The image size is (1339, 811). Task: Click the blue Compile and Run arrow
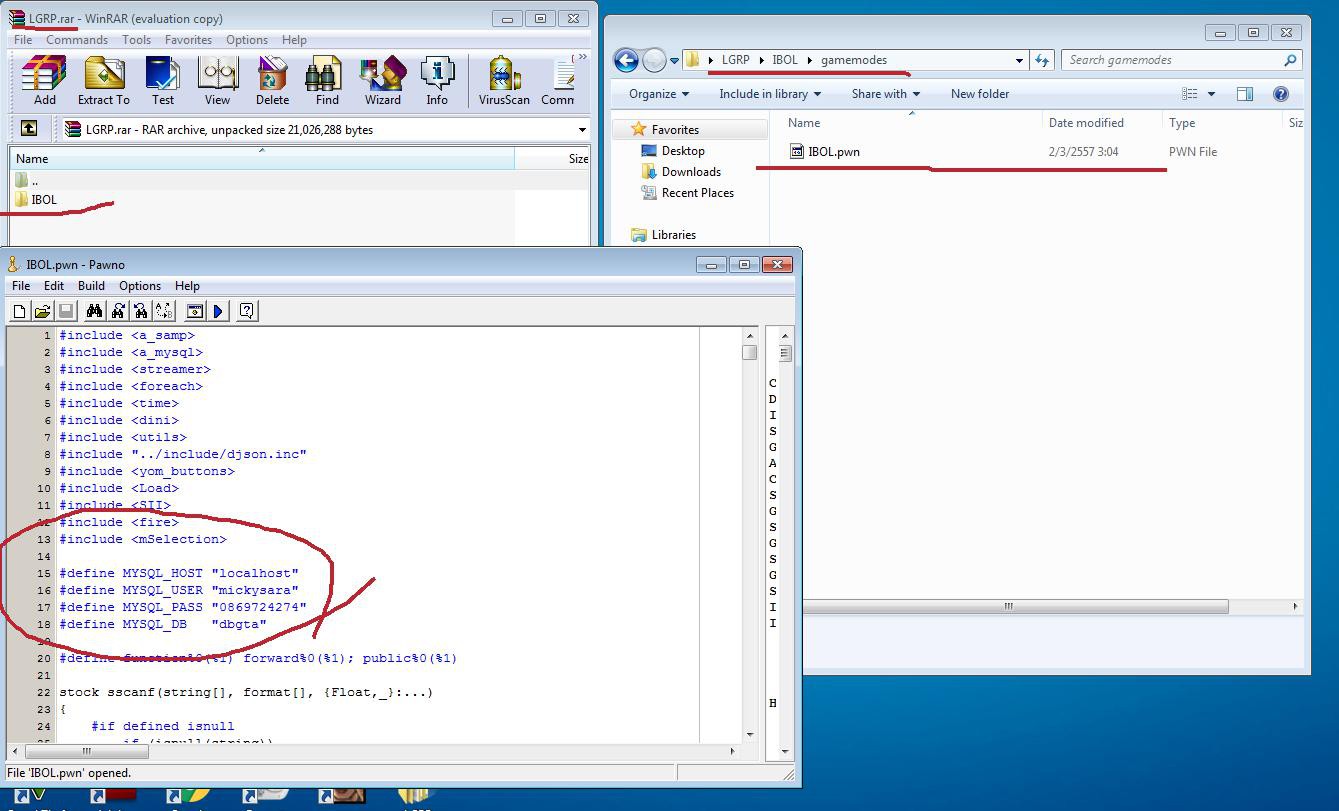(x=218, y=311)
